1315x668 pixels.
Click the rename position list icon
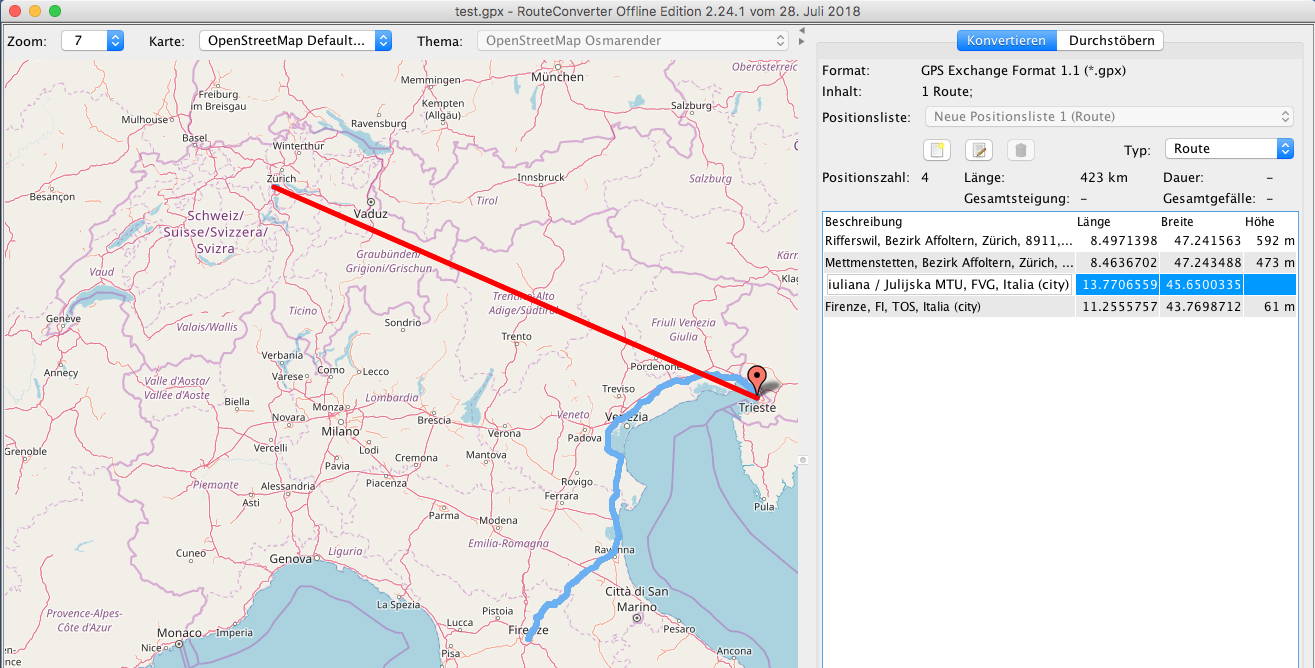tap(978, 151)
